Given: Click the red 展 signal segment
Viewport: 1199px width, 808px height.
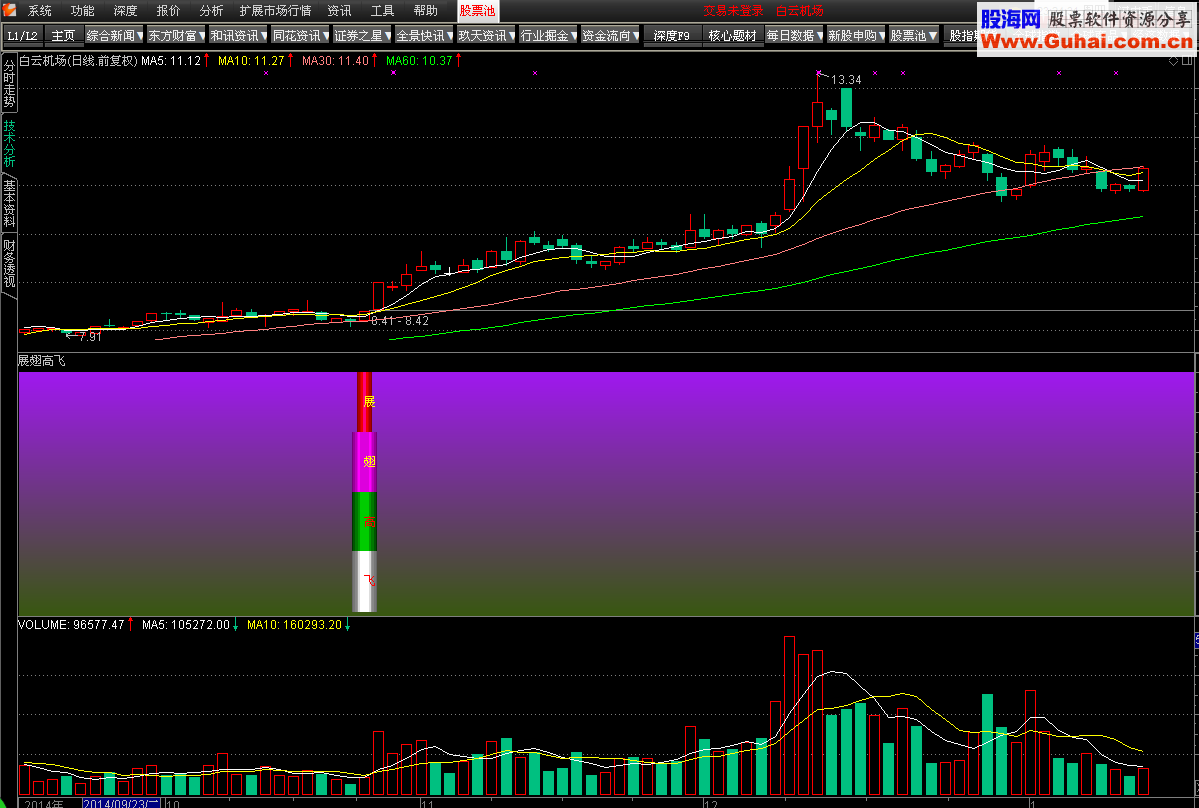Looking at the screenshot, I should pyautogui.click(x=365, y=402).
